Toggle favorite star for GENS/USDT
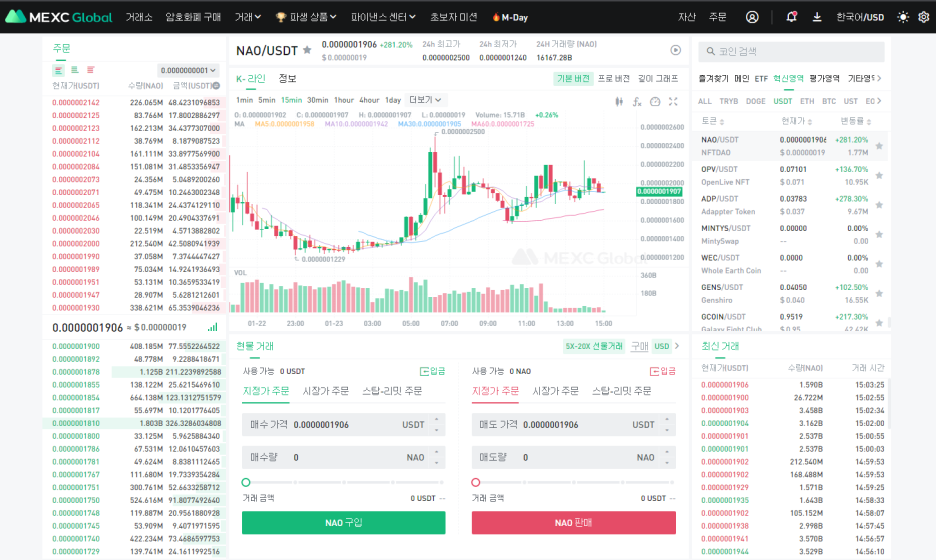936x560 pixels. click(879, 293)
